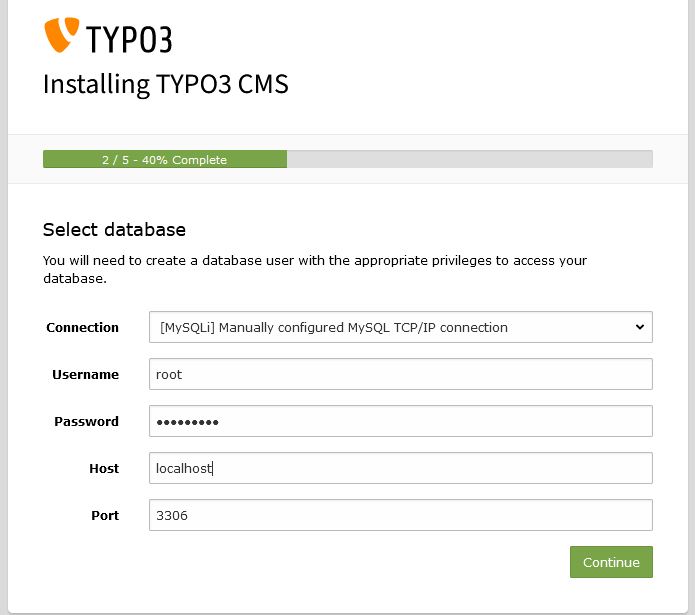Focus the masked Password input field
The width and height of the screenshot is (695, 615).
coord(400,421)
